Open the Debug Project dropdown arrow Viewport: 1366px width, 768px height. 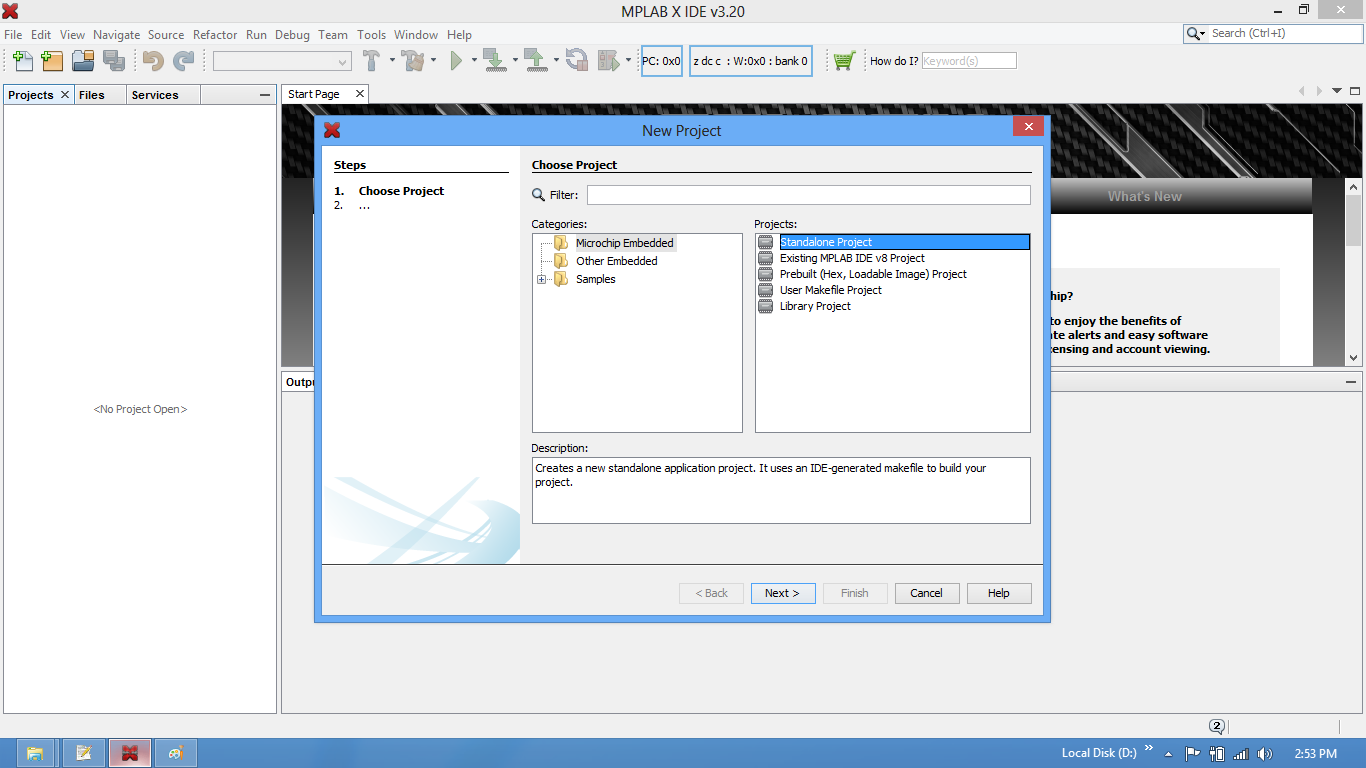click(x=628, y=60)
